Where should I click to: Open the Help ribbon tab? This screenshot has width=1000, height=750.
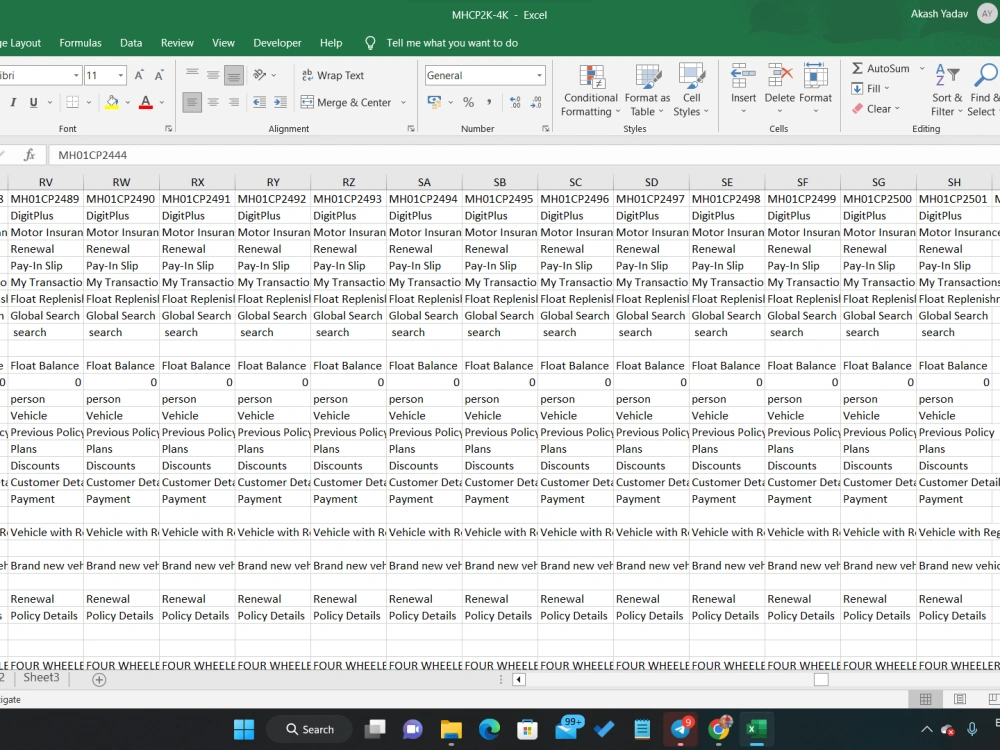tap(330, 43)
